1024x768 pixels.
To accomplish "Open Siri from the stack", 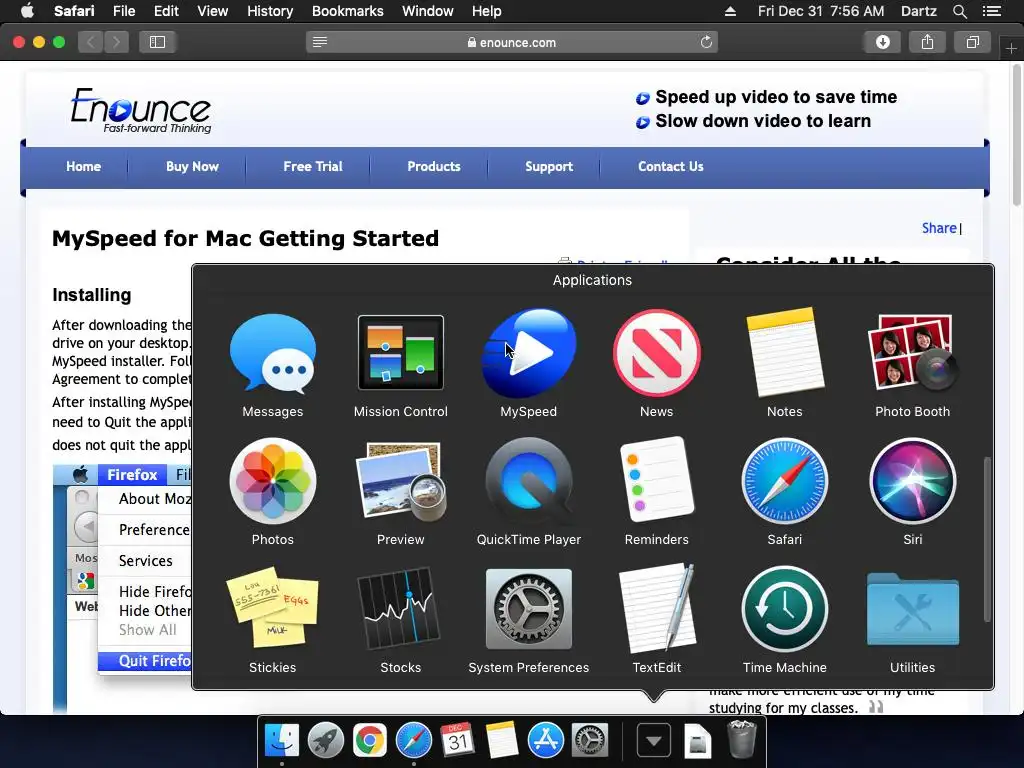I will tap(912, 481).
